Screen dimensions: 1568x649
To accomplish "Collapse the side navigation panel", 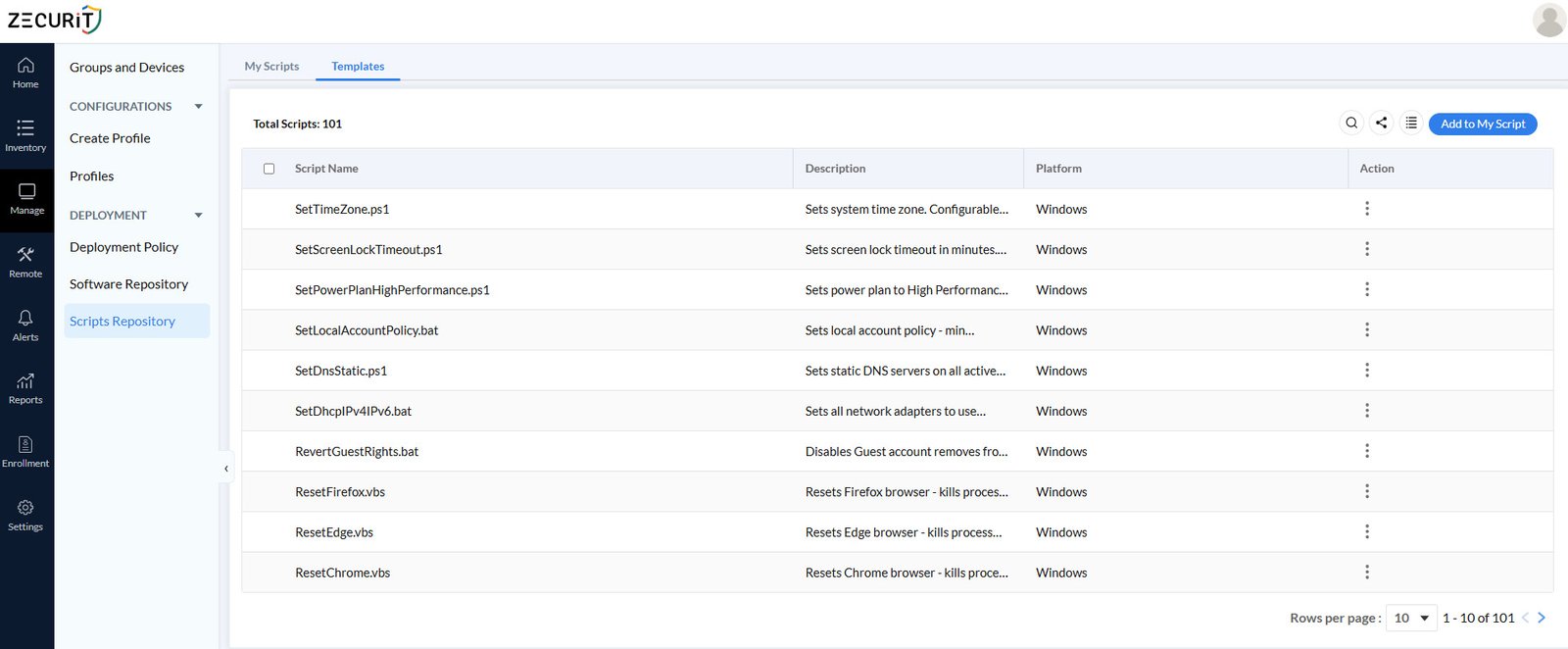I will coord(226,469).
